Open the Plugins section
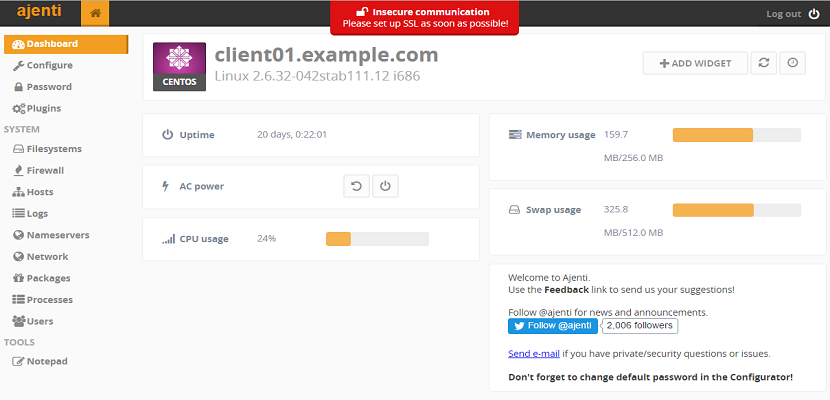This screenshot has width=830, height=400. coord(44,108)
